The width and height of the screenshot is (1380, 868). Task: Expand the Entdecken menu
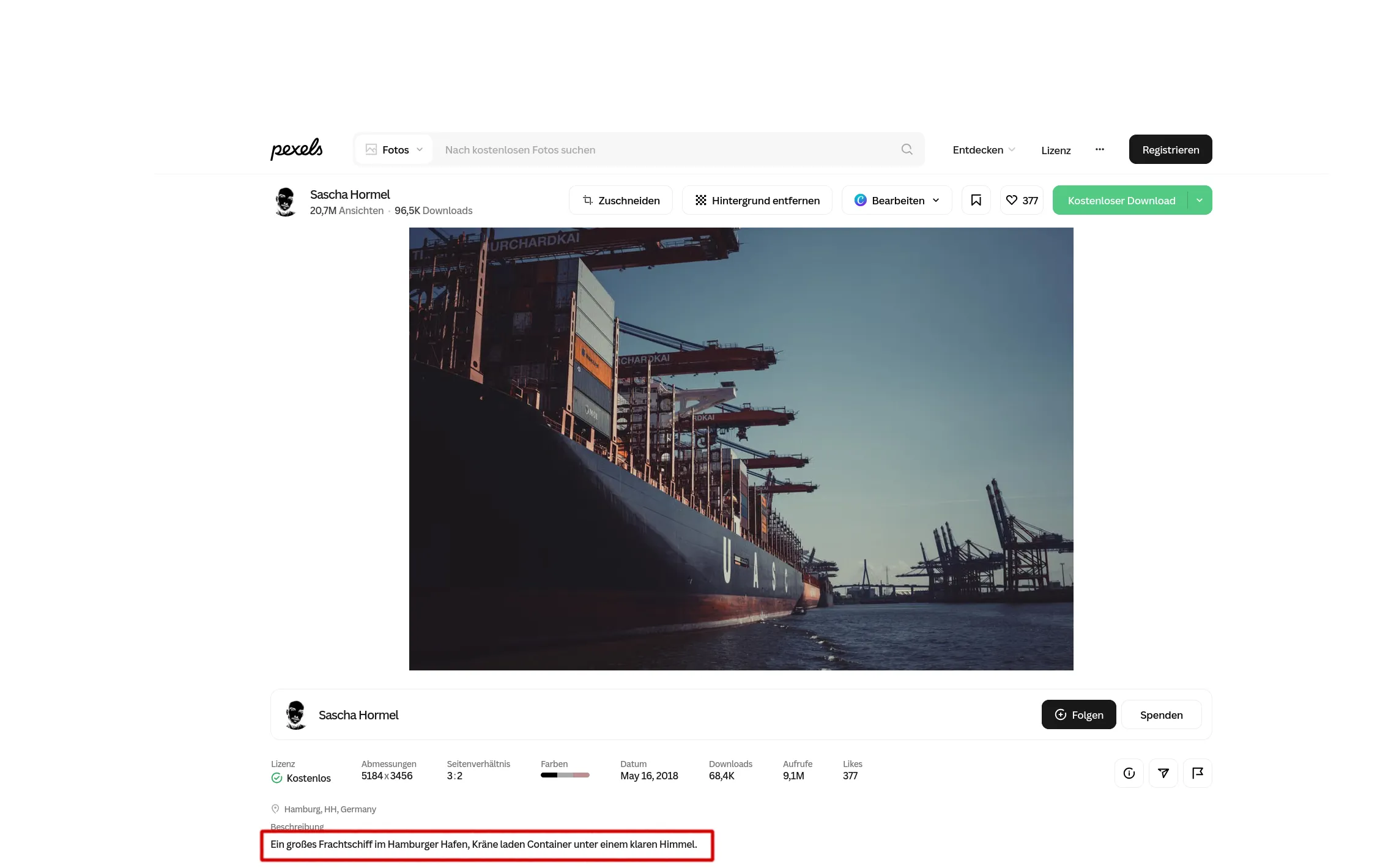click(x=984, y=150)
